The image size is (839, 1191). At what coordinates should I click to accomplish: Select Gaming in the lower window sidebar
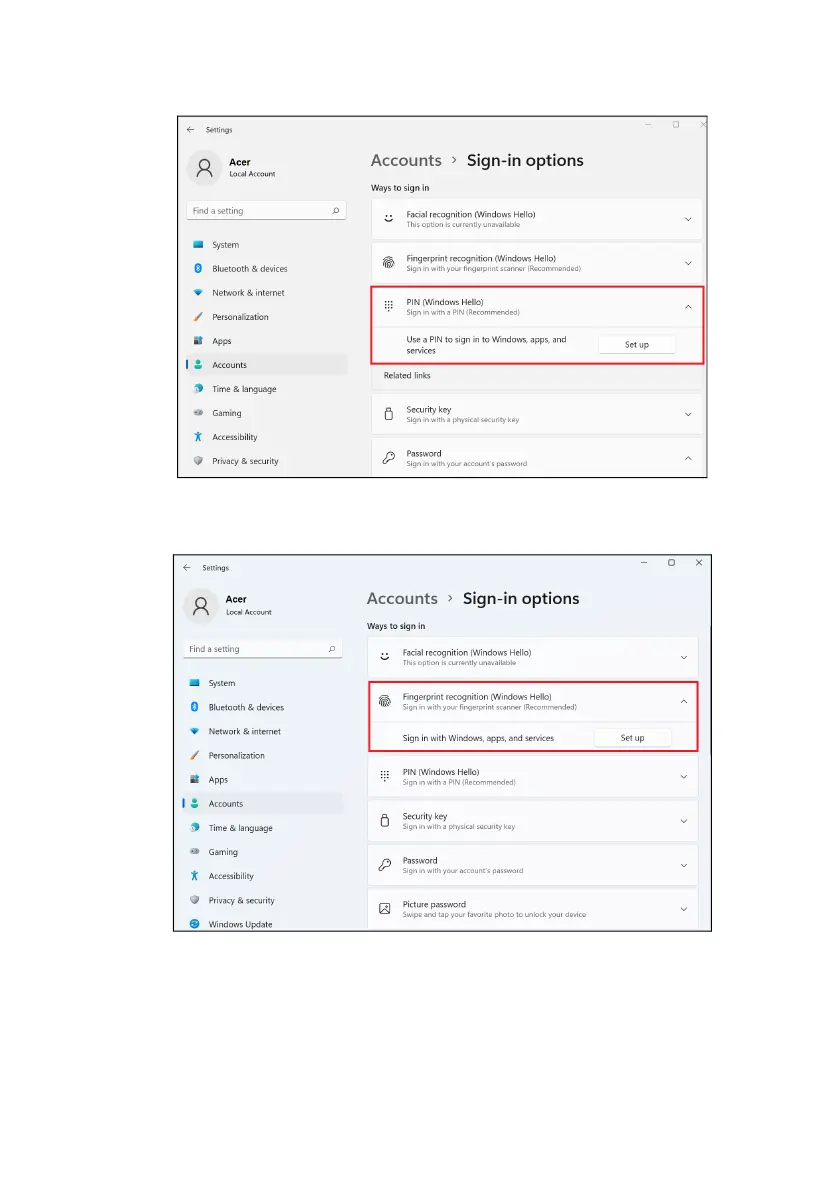(223, 851)
